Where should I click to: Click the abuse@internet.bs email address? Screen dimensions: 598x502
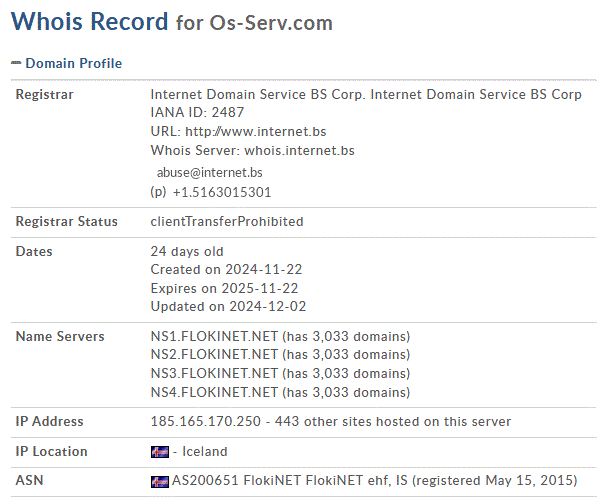(x=209, y=172)
